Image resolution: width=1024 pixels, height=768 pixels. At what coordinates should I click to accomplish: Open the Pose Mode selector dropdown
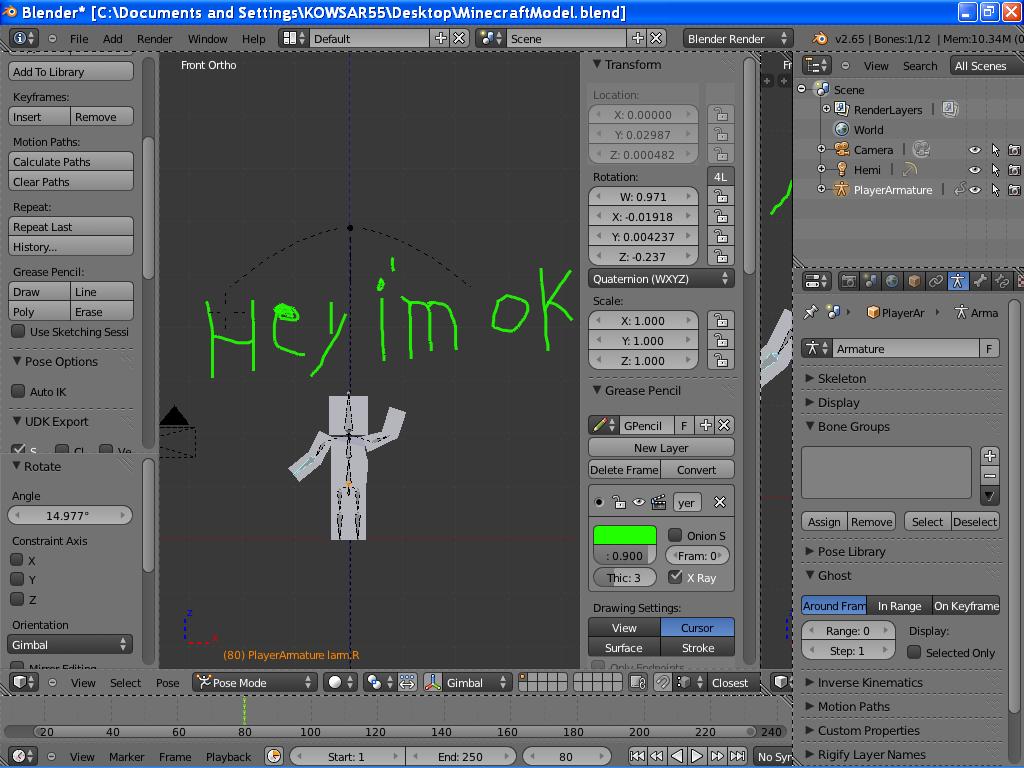[x=255, y=682]
